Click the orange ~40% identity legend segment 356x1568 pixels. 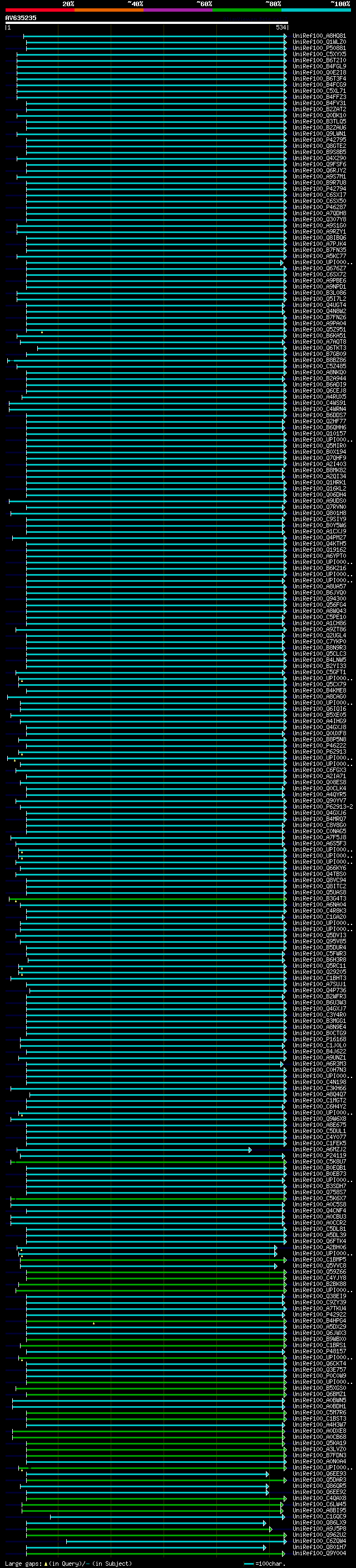click(109, 10)
